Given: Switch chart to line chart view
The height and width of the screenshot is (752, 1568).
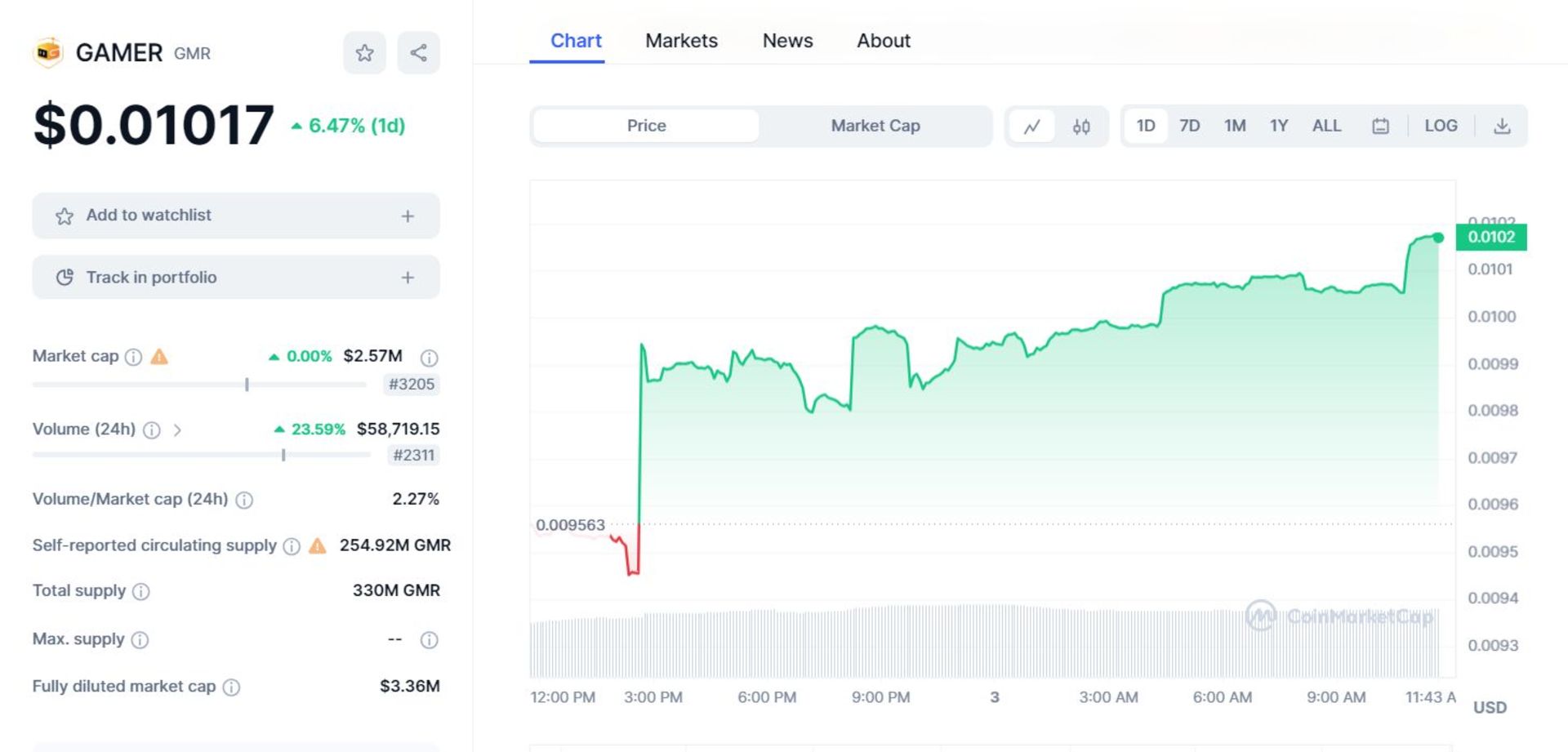Looking at the screenshot, I should [1032, 126].
